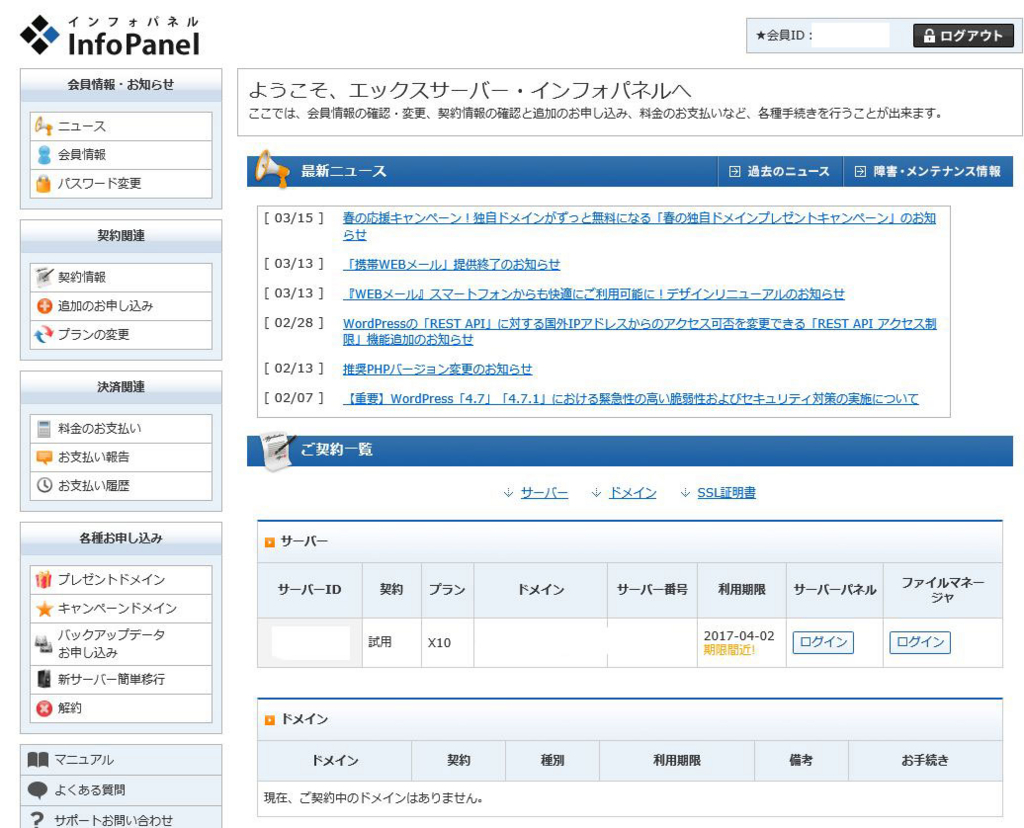Screen dimensions: 1024x828
Task: Click the backup data icon
Action: coord(44,644)
